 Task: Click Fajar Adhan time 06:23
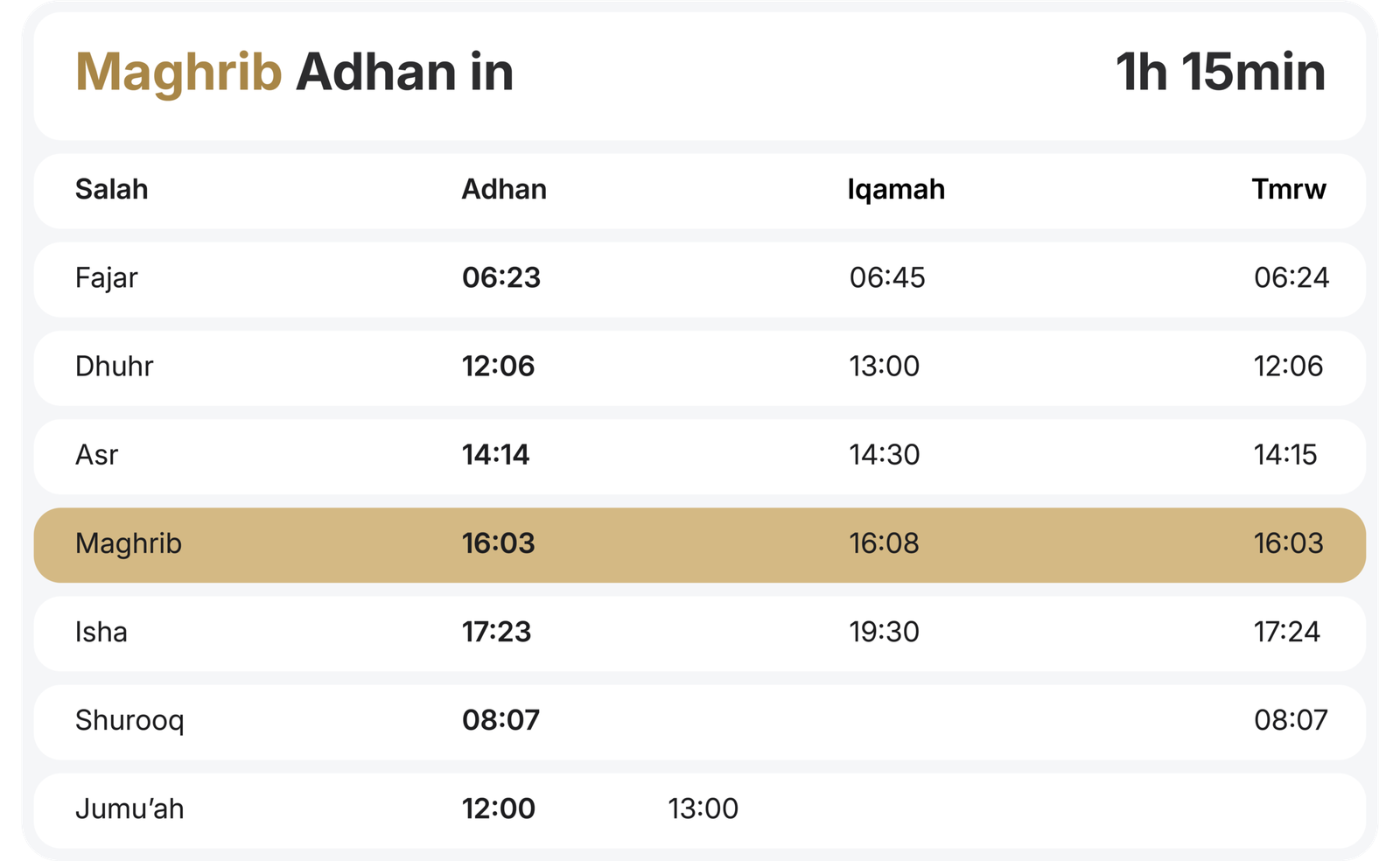501,278
